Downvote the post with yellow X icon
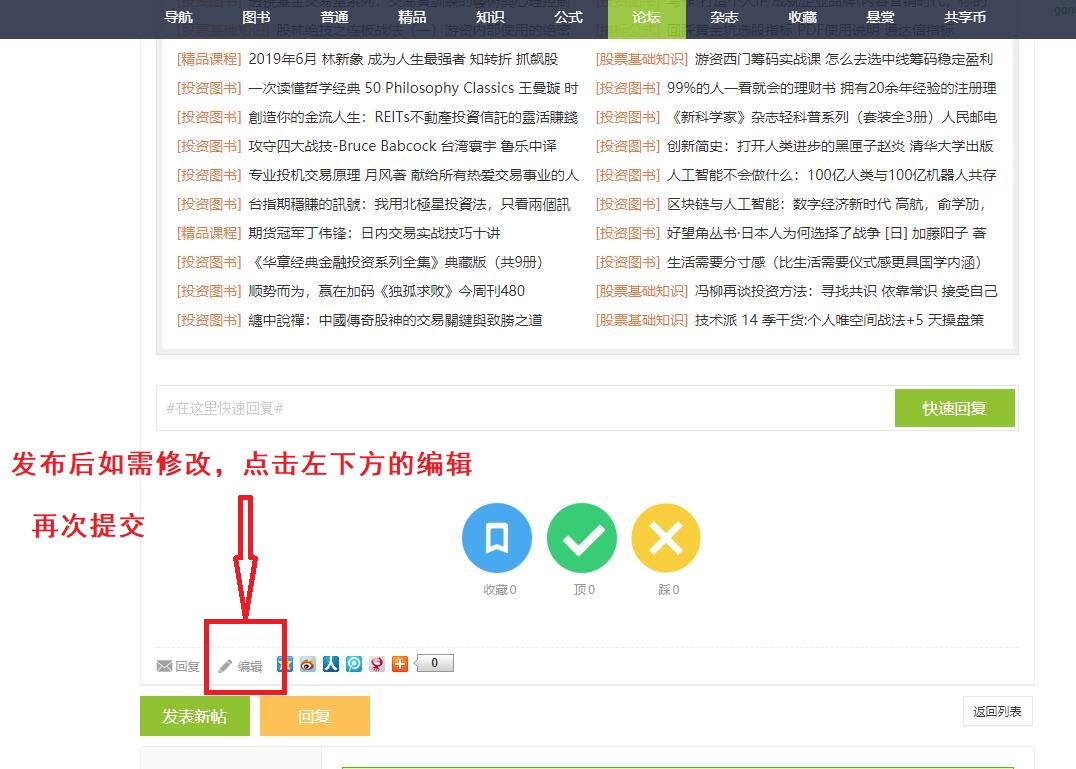The width and height of the screenshot is (1076, 769). [x=666, y=539]
